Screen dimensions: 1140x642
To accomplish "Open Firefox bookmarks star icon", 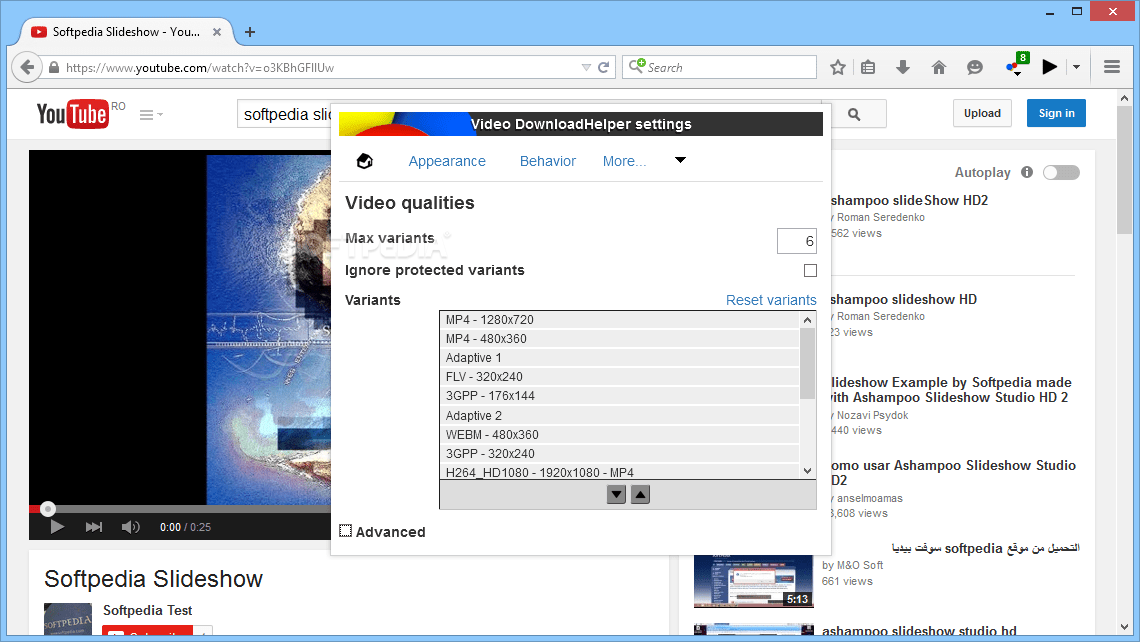I will click(838, 66).
